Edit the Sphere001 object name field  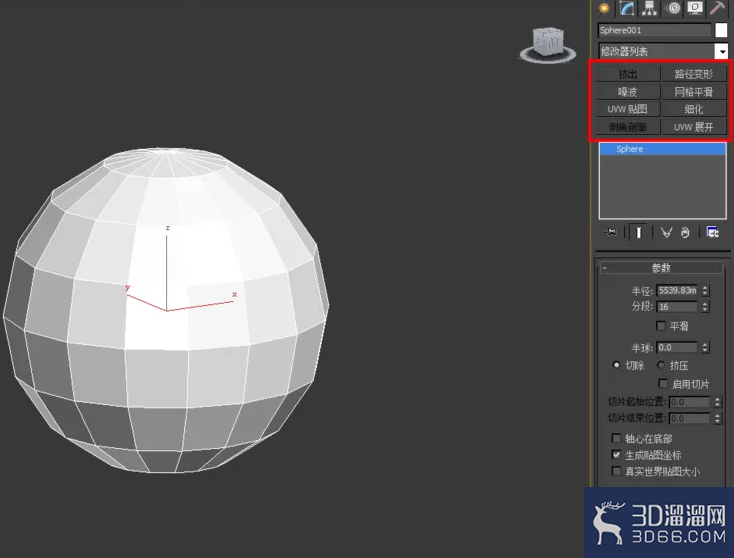tap(654, 30)
